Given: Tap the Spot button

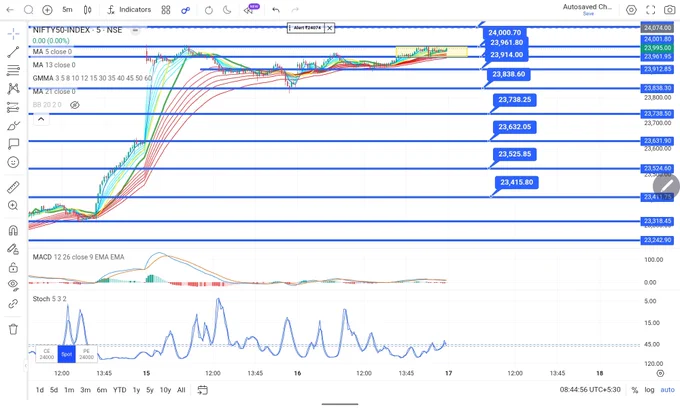Looking at the screenshot, I should coord(66,354).
